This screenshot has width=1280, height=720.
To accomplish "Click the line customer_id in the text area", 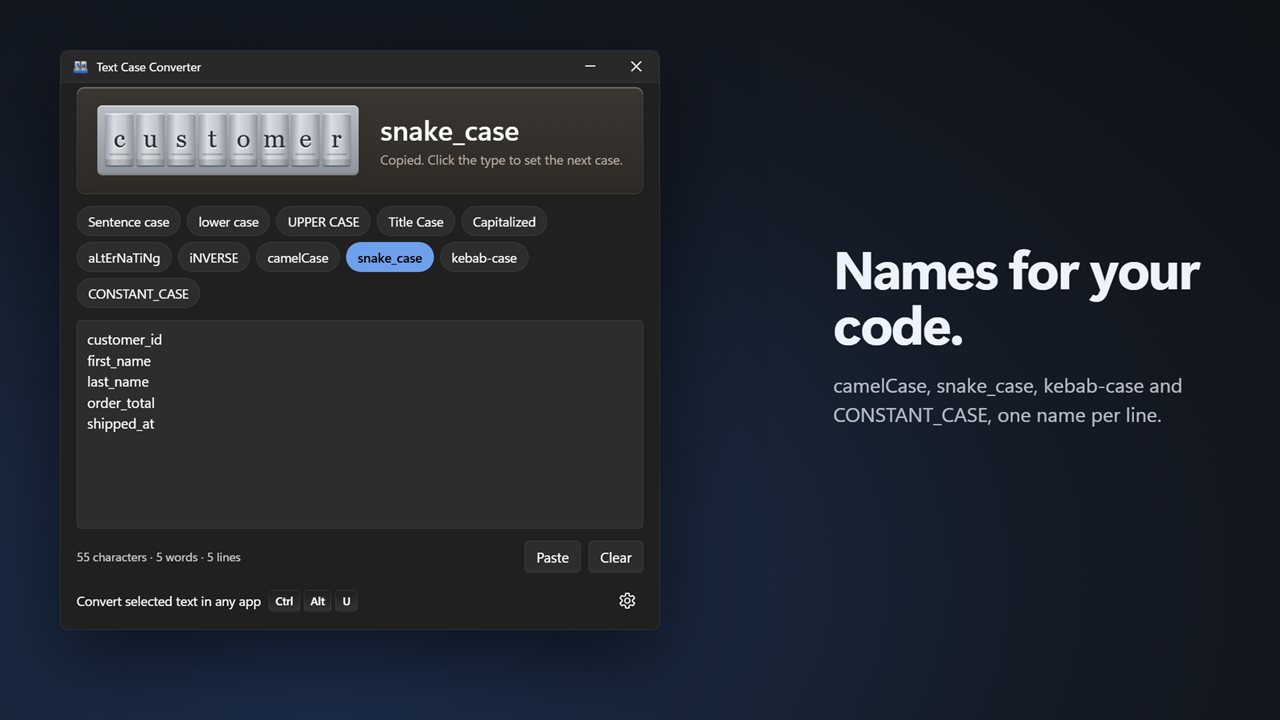I will pos(124,340).
